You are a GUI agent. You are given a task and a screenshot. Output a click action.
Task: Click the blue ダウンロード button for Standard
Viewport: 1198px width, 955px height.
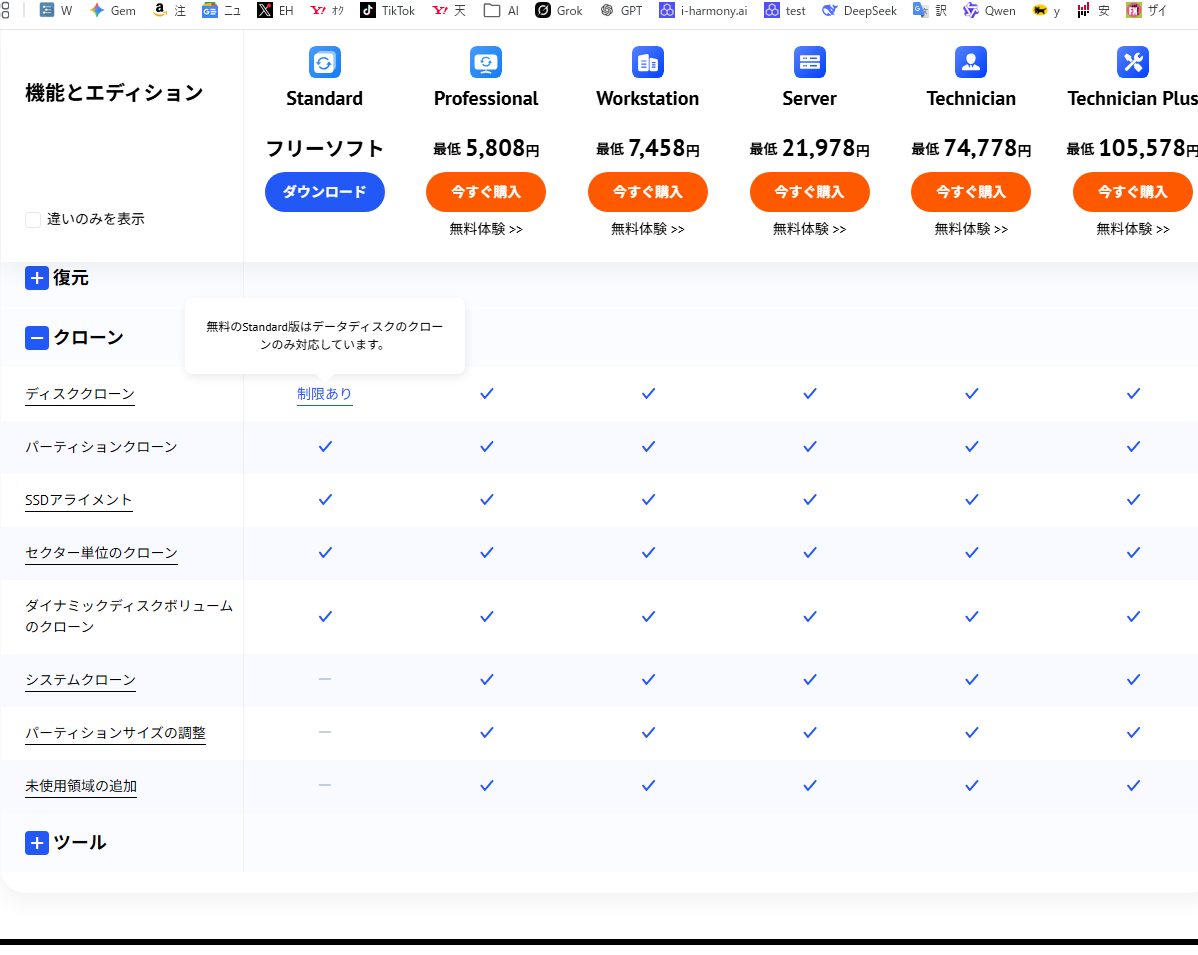pos(324,192)
